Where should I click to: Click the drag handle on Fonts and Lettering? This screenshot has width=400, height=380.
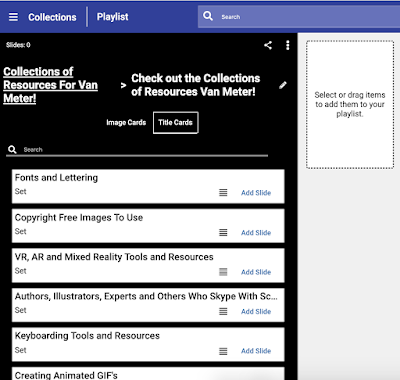point(223,192)
